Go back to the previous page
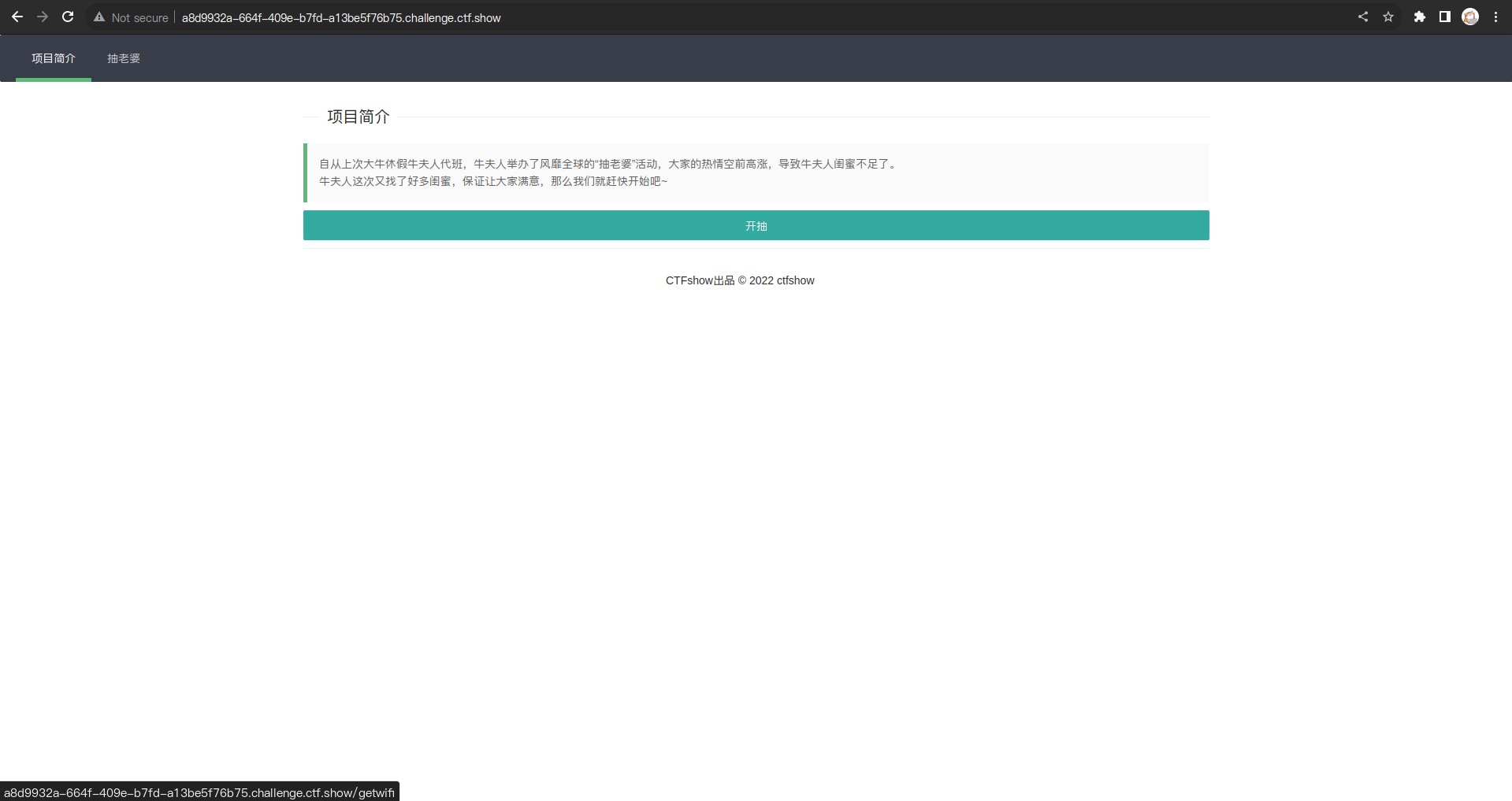This screenshot has width=1512, height=801. pos(17,17)
